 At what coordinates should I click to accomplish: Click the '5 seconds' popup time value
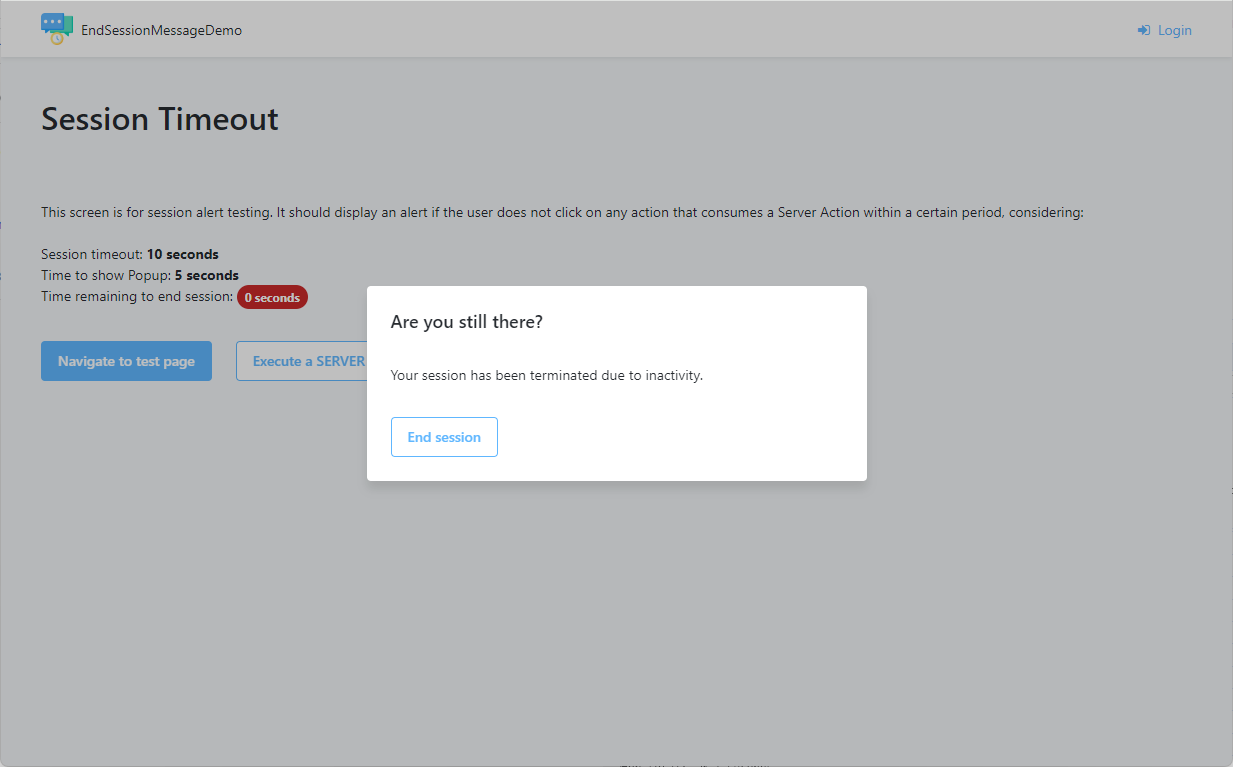coord(207,275)
